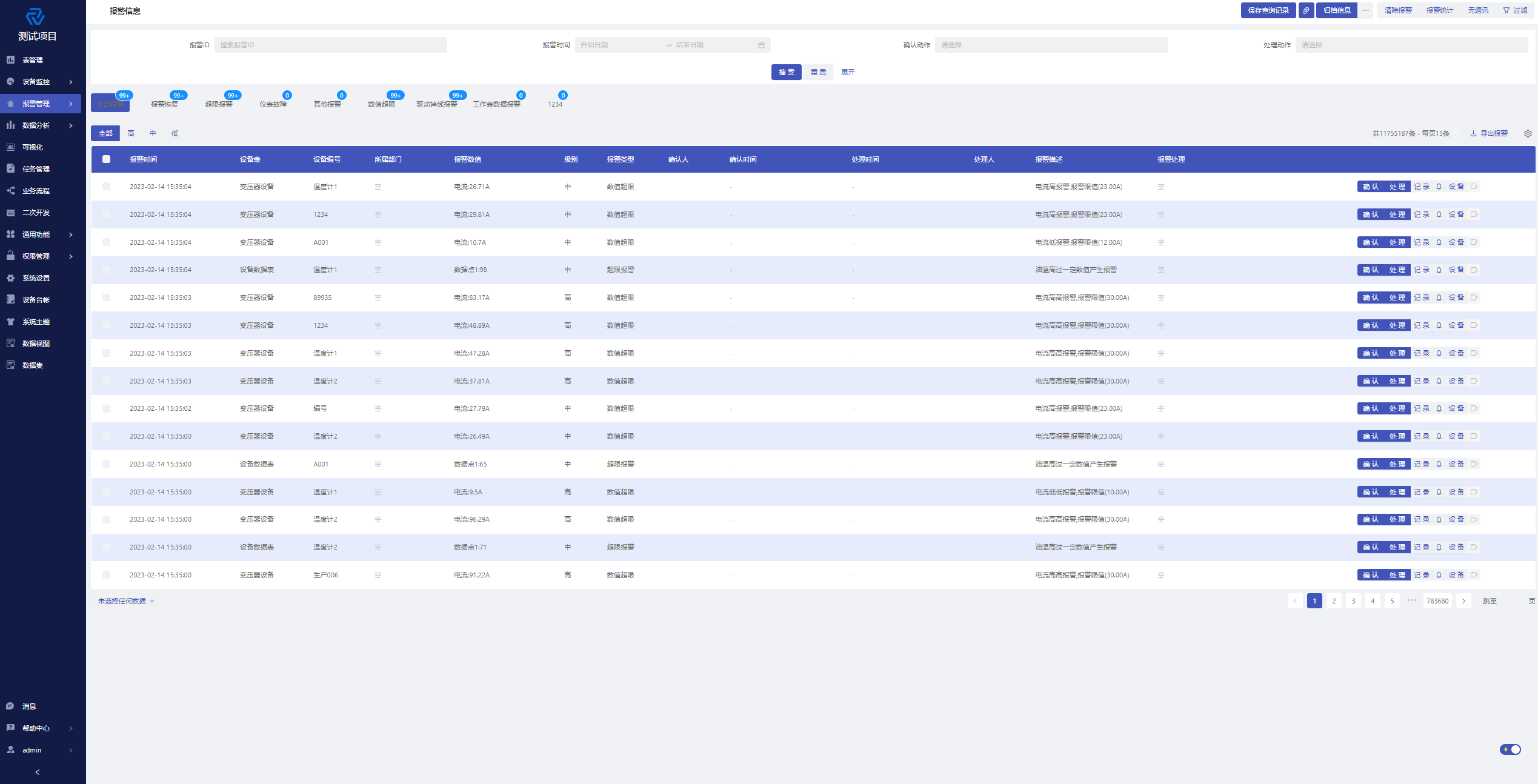Click the 重置 reset button
Viewport: 1538px width, 784px height.
pos(819,72)
